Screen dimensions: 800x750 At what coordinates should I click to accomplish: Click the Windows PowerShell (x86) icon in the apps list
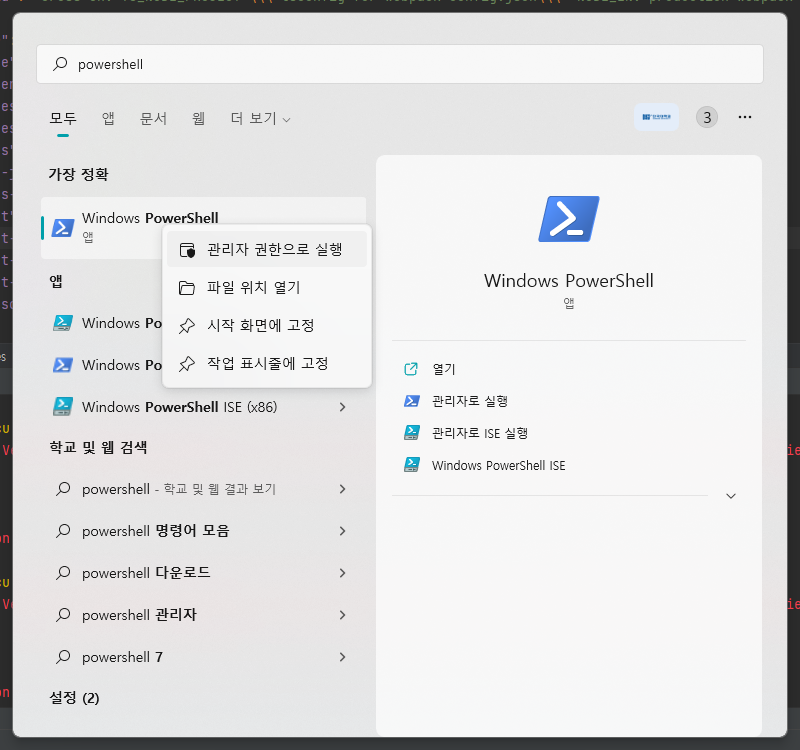point(63,365)
